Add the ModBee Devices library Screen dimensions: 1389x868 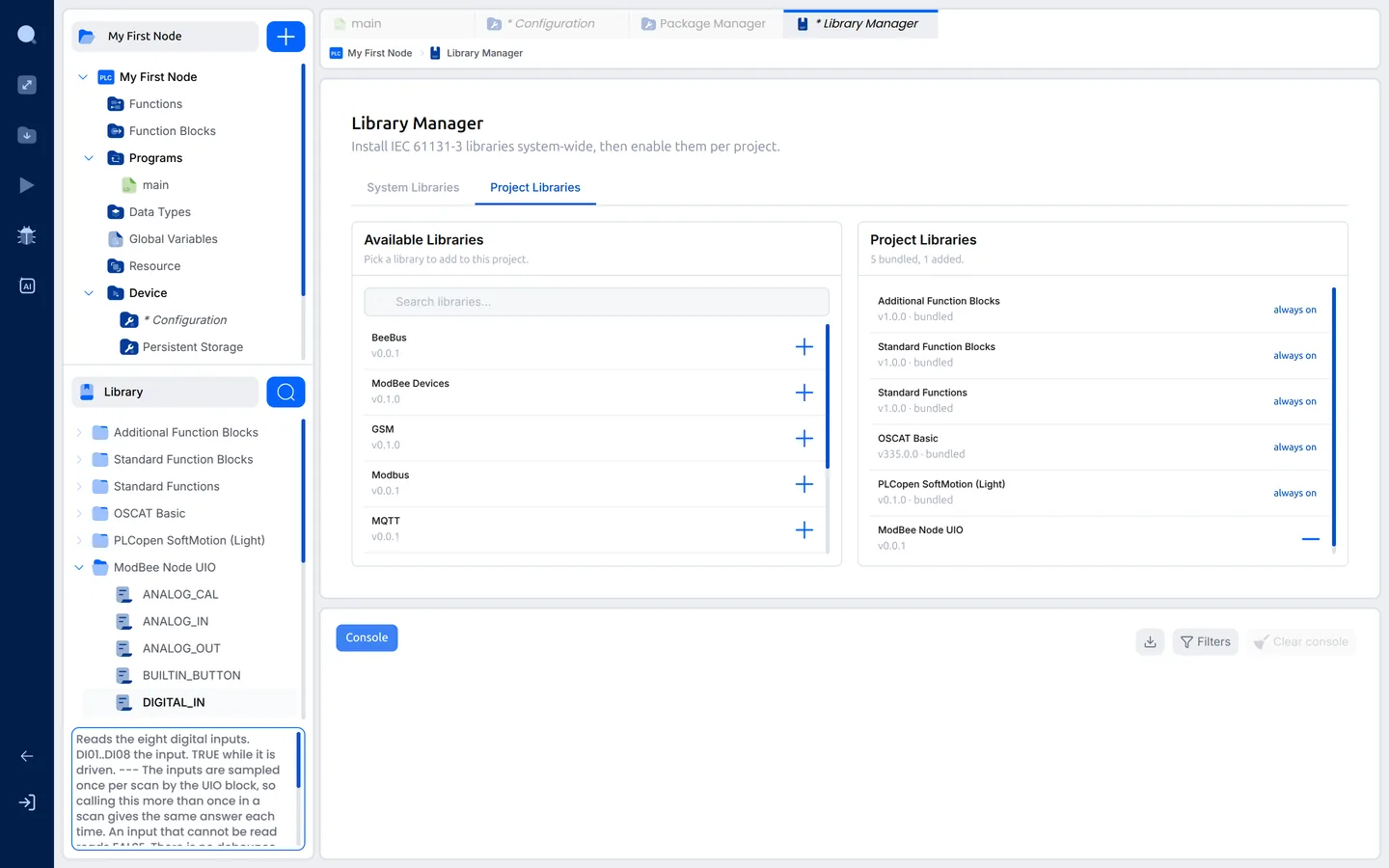[803, 393]
